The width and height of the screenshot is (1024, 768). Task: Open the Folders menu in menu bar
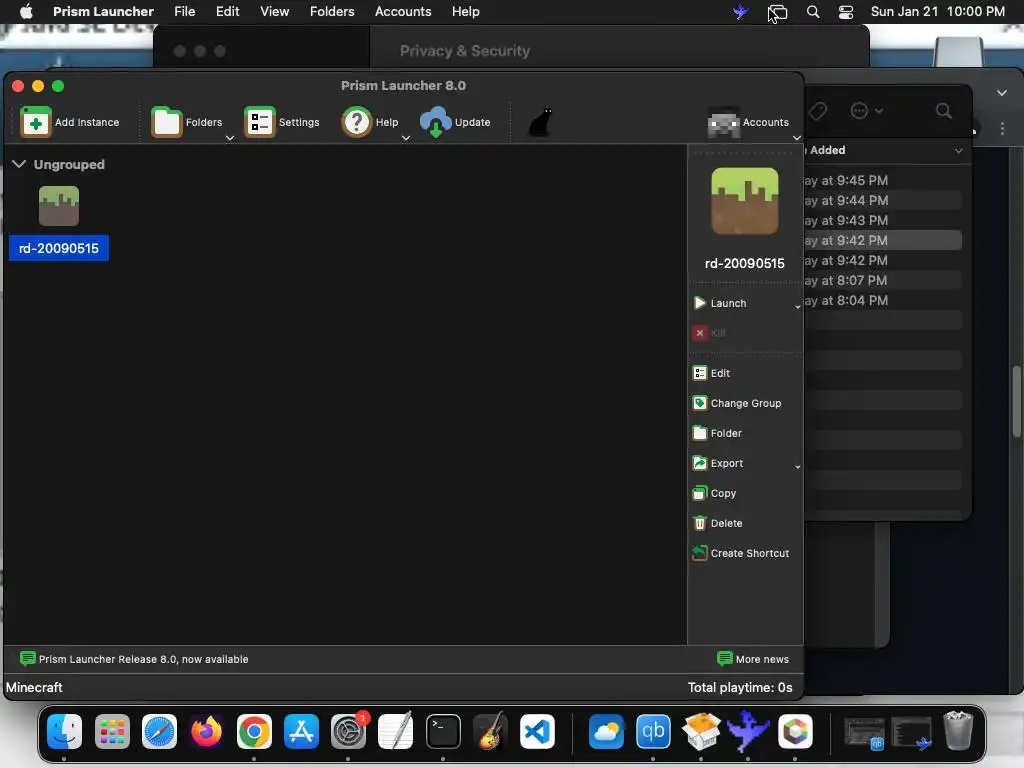coord(332,11)
